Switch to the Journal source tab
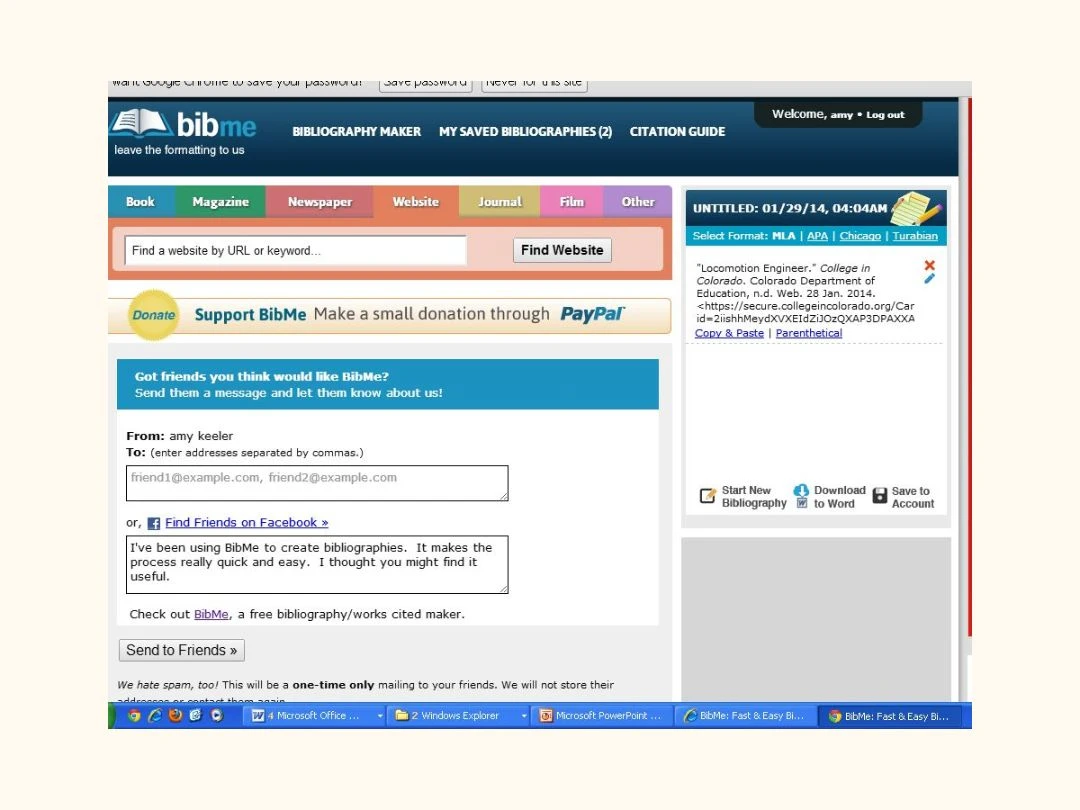Screen dimensions: 1080x810 (499, 202)
